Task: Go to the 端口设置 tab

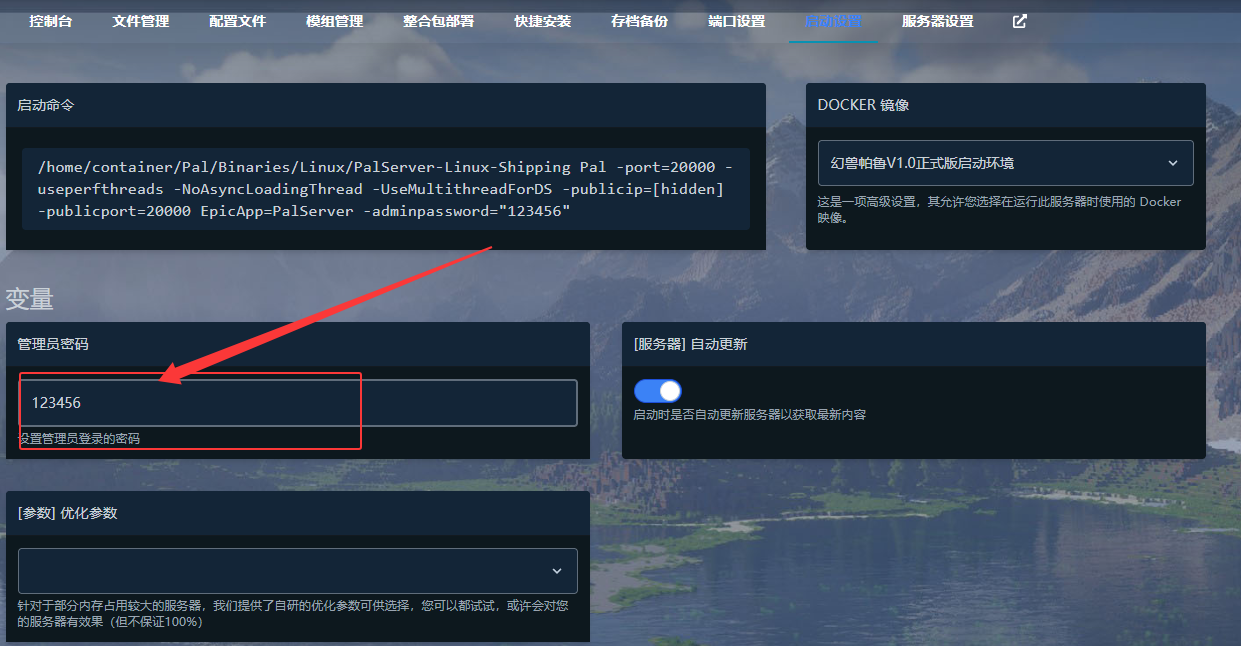Action: (736, 21)
